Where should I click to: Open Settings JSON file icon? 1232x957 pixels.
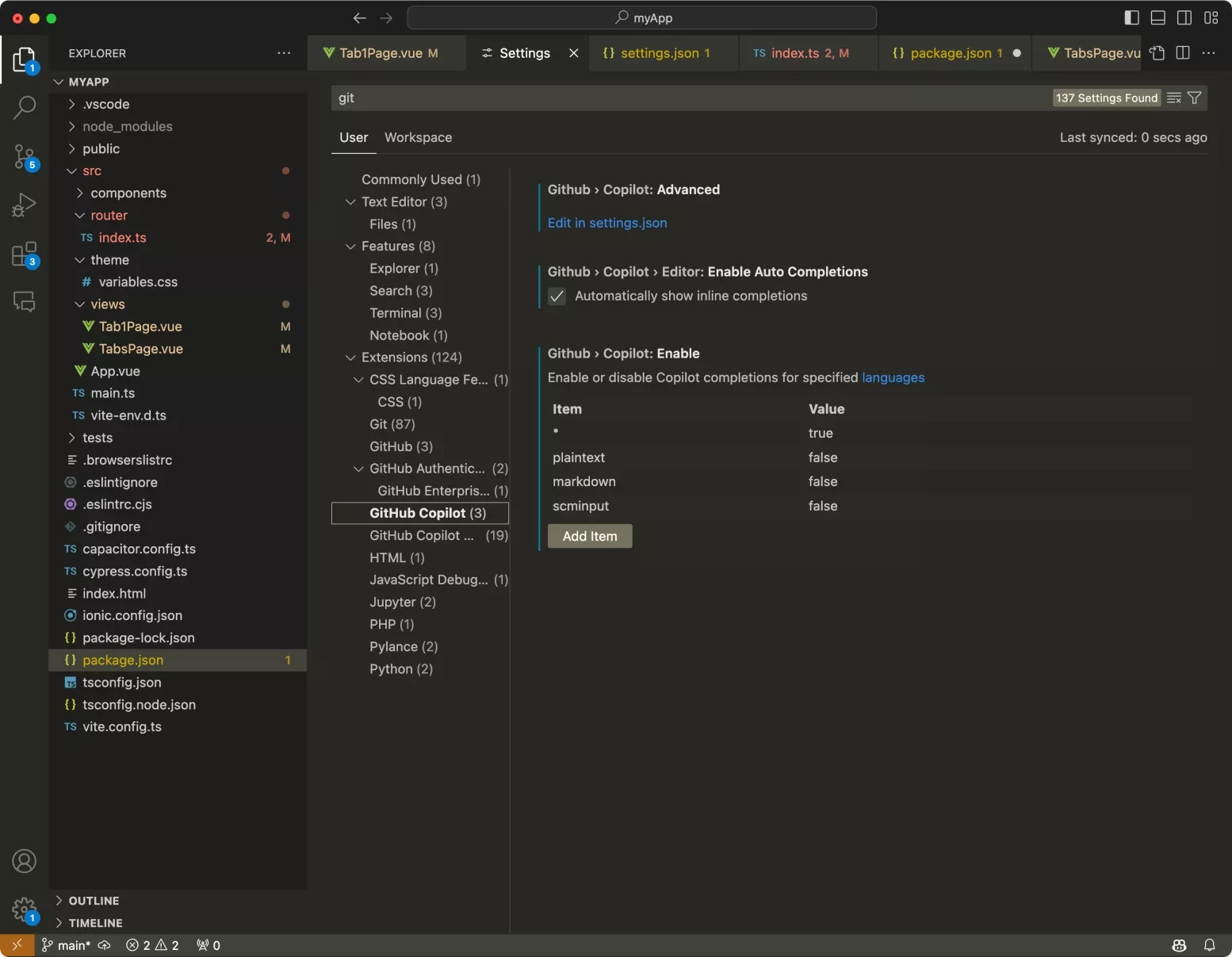coord(1157,53)
